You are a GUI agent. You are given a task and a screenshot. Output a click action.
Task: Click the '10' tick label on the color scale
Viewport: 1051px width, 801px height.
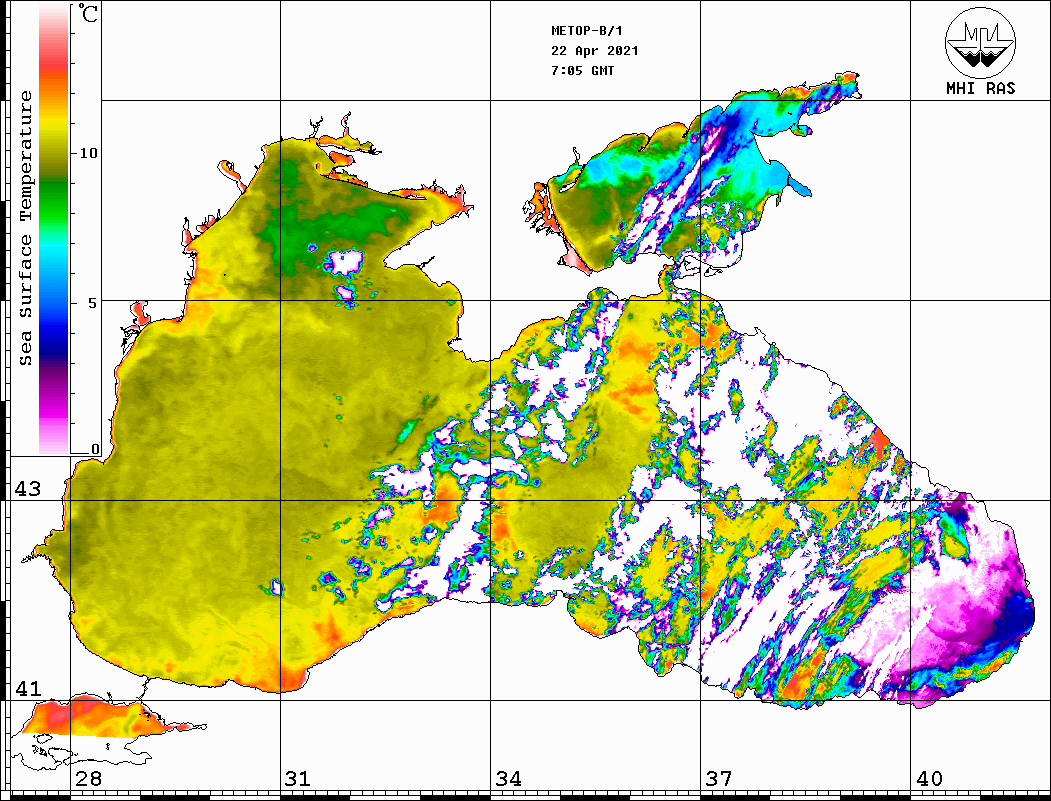click(88, 153)
